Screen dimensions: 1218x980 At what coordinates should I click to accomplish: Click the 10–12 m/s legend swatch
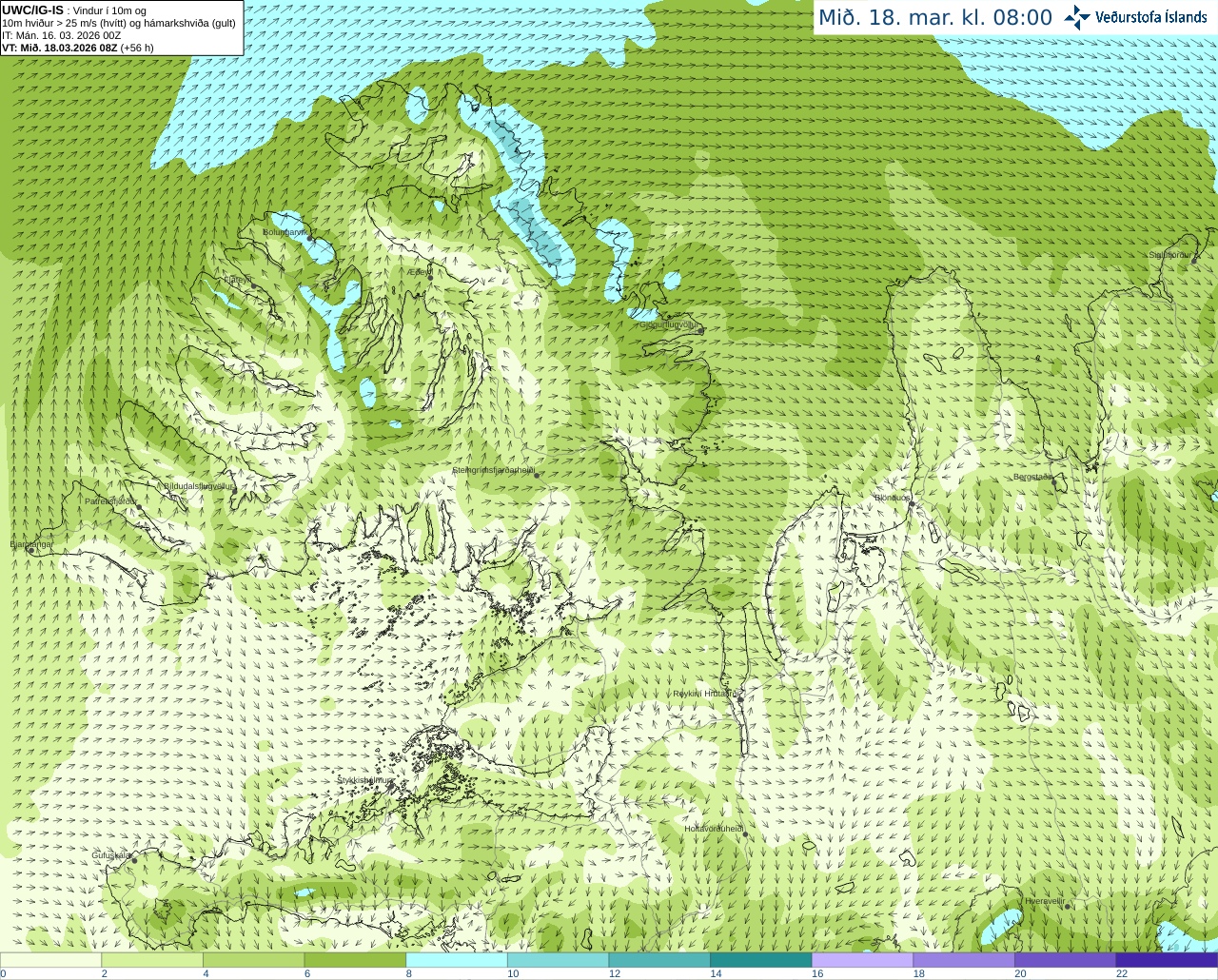(558, 960)
